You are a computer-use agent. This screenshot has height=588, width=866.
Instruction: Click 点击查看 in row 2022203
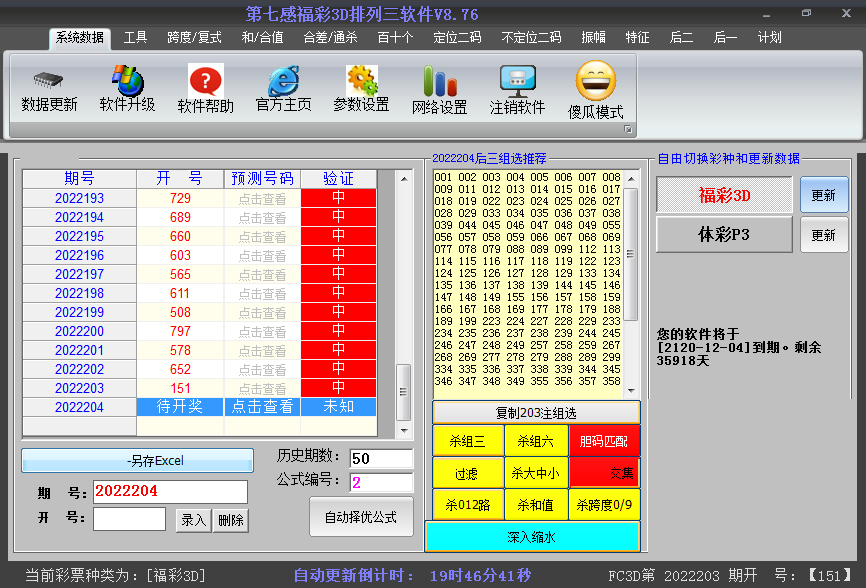[262, 388]
